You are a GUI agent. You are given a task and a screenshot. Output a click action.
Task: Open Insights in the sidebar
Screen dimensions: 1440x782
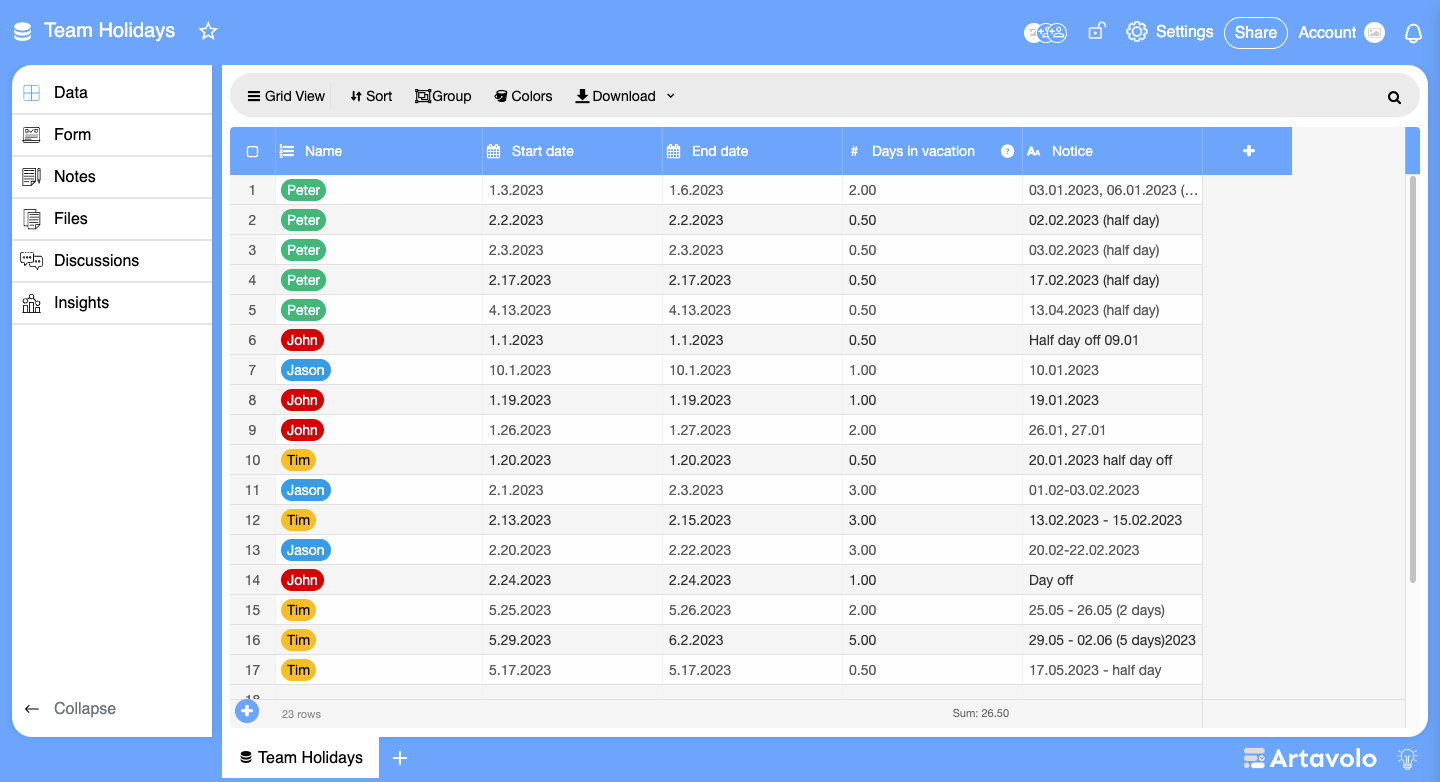click(x=112, y=303)
